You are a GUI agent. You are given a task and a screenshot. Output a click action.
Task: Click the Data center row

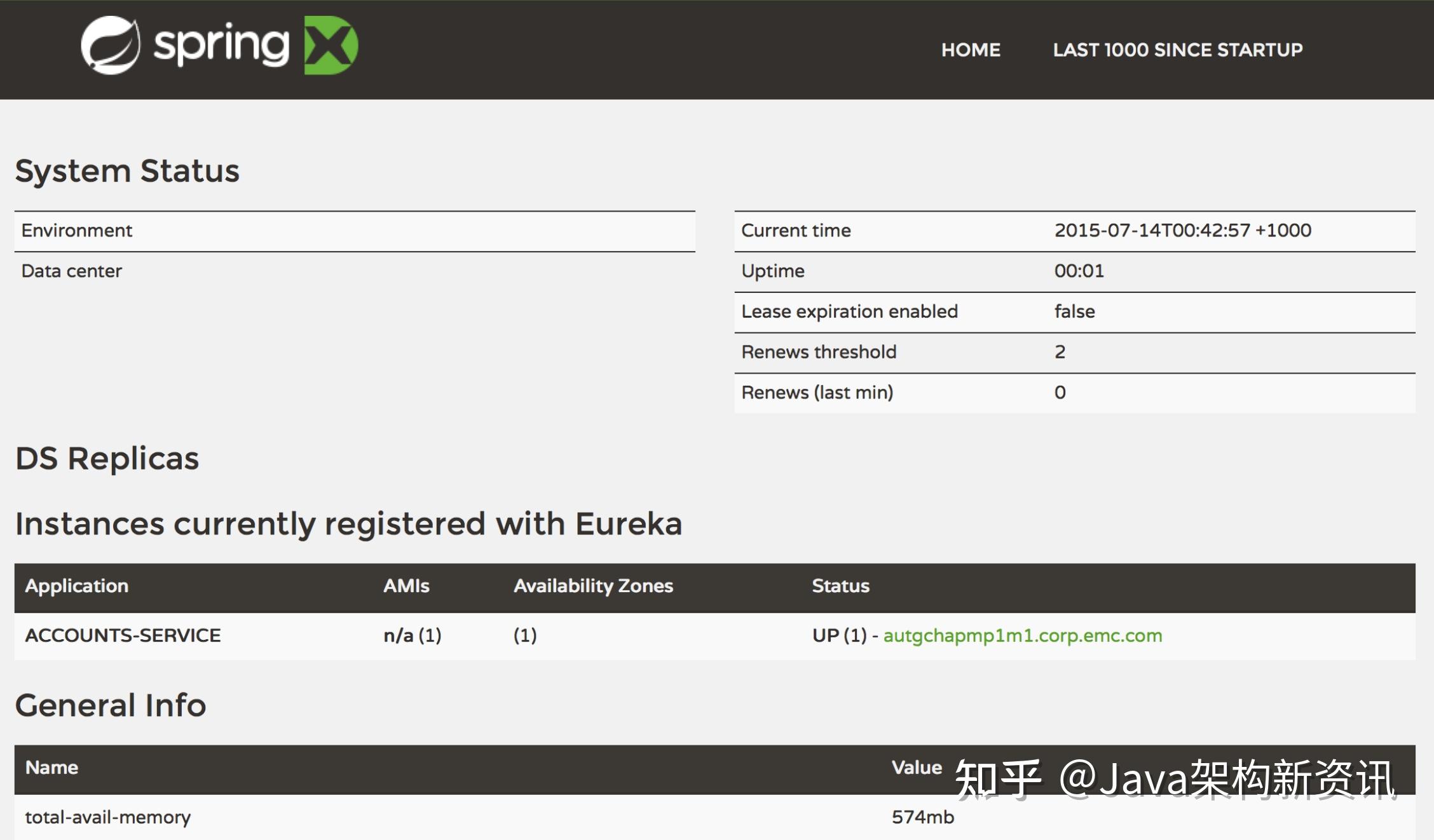point(71,271)
